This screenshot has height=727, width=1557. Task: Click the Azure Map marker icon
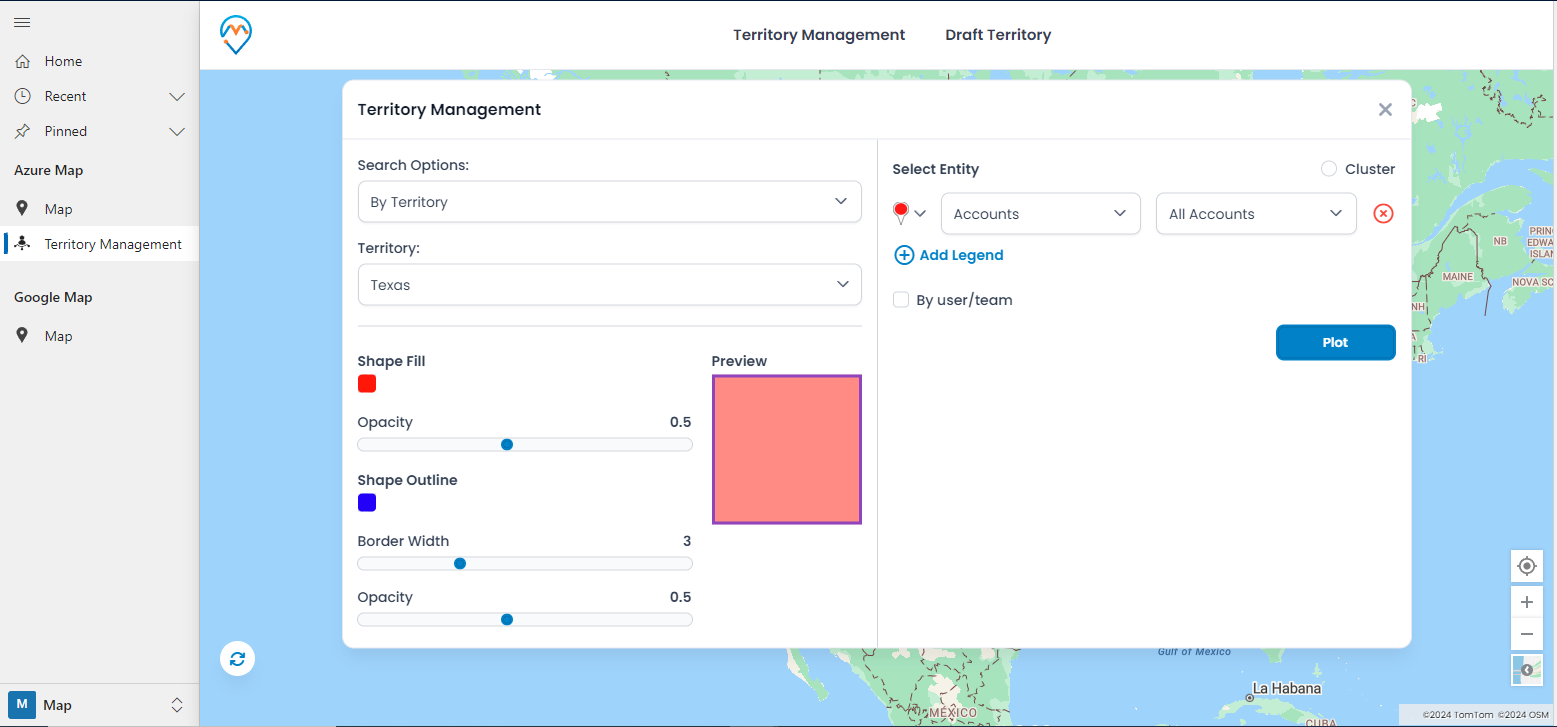click(22, 209)
